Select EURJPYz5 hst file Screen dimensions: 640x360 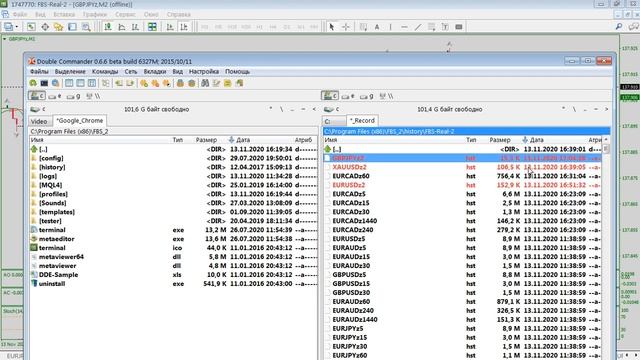pos(462,329)
